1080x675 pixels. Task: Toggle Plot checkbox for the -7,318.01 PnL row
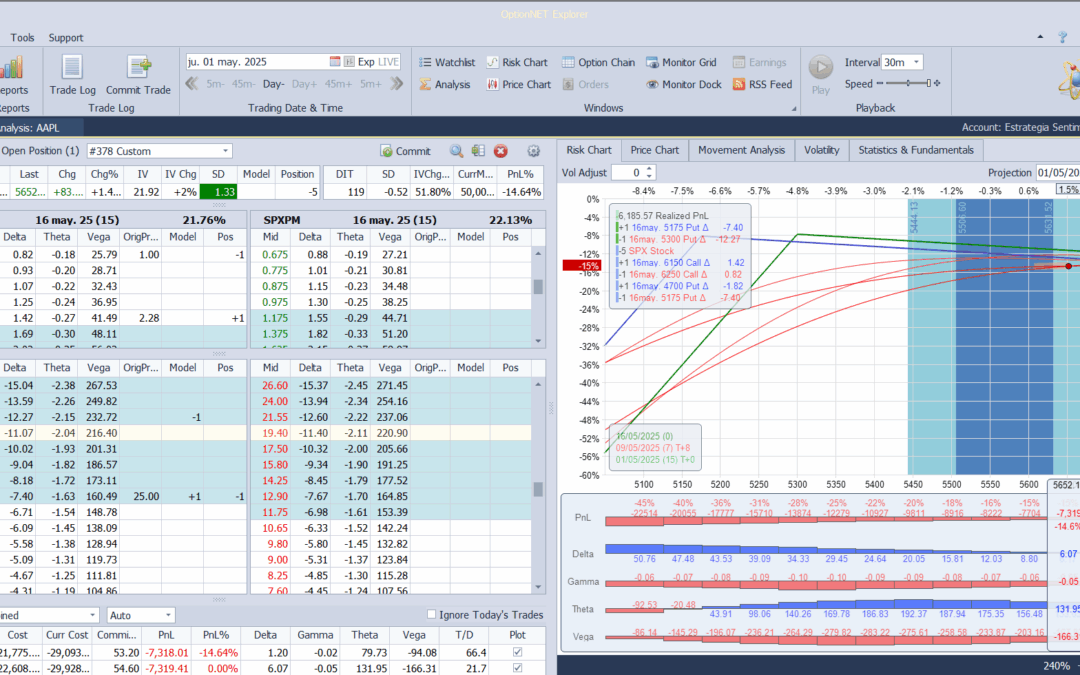(x=517, y=652)
